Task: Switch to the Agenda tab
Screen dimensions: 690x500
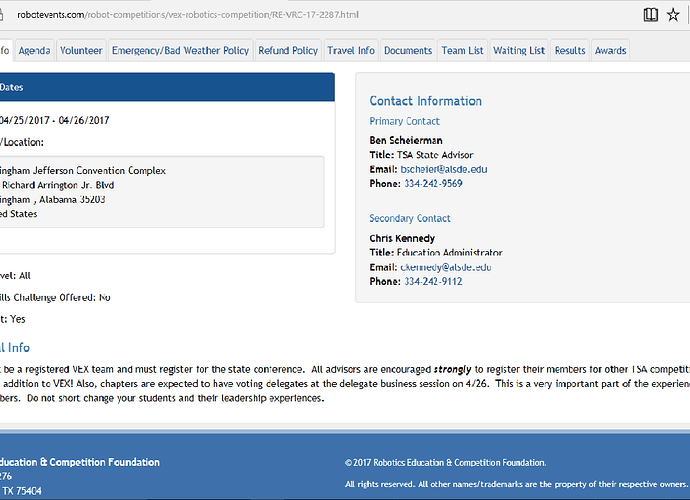Action: click(x=35, y=50)
